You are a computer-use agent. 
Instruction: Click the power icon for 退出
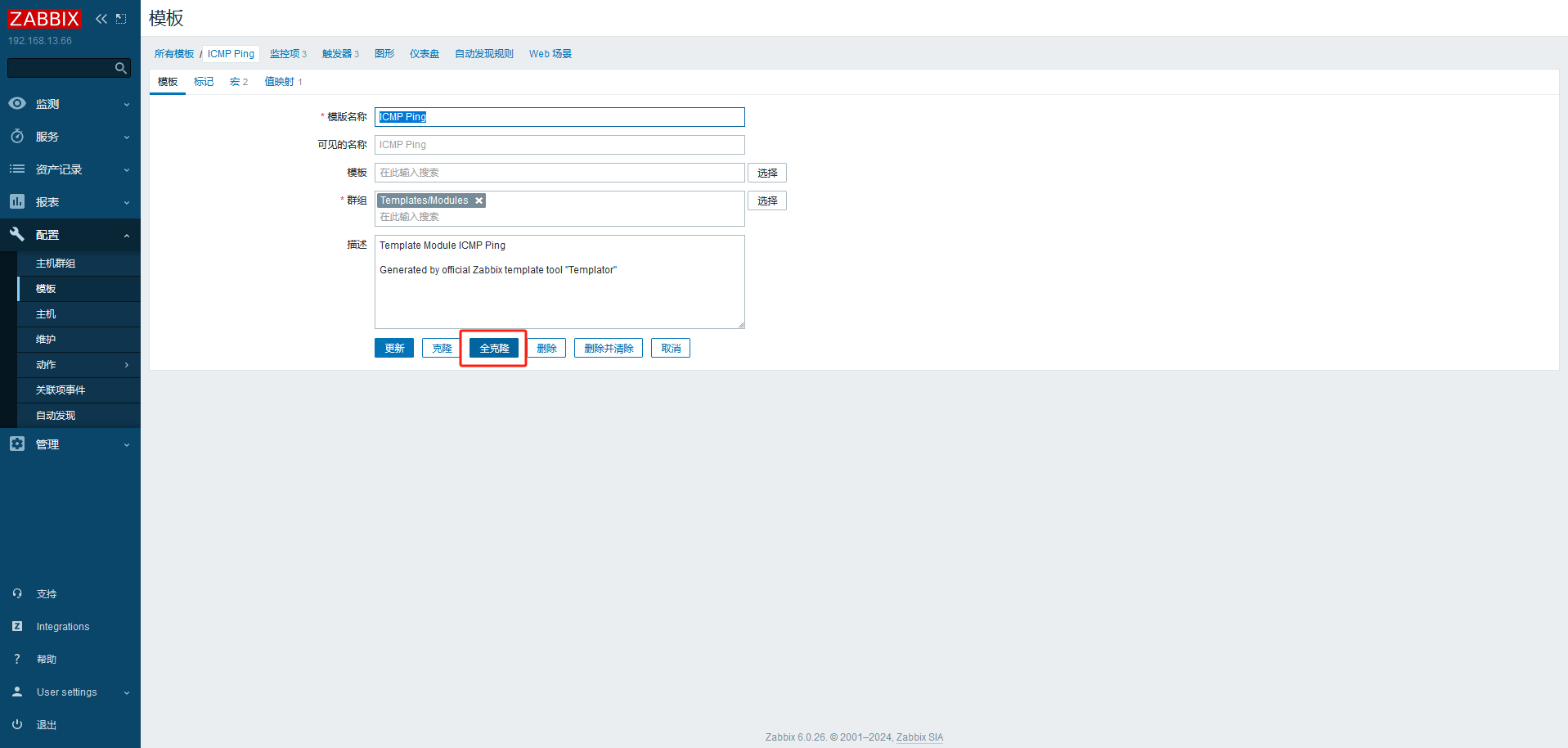click(x=17, y=724)
